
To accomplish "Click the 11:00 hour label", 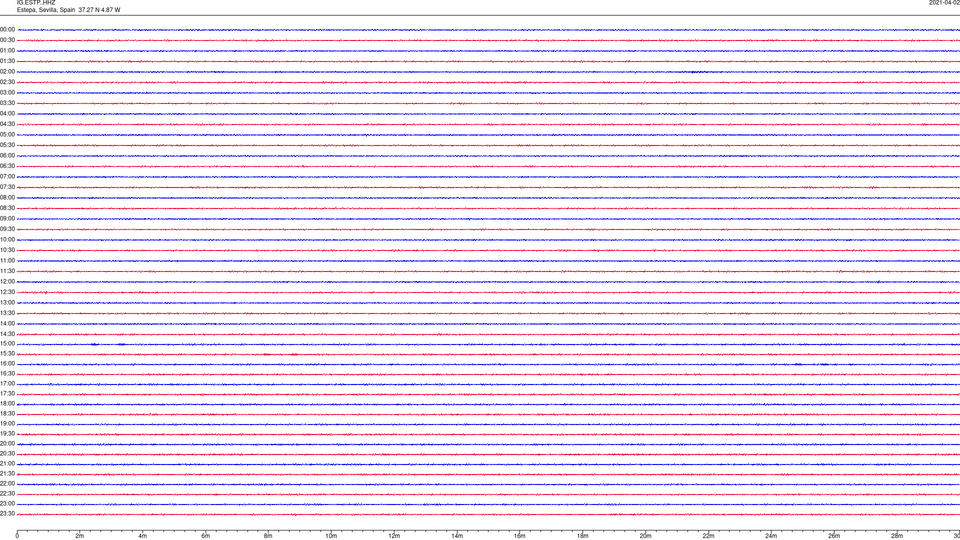I will click(7, 261).
